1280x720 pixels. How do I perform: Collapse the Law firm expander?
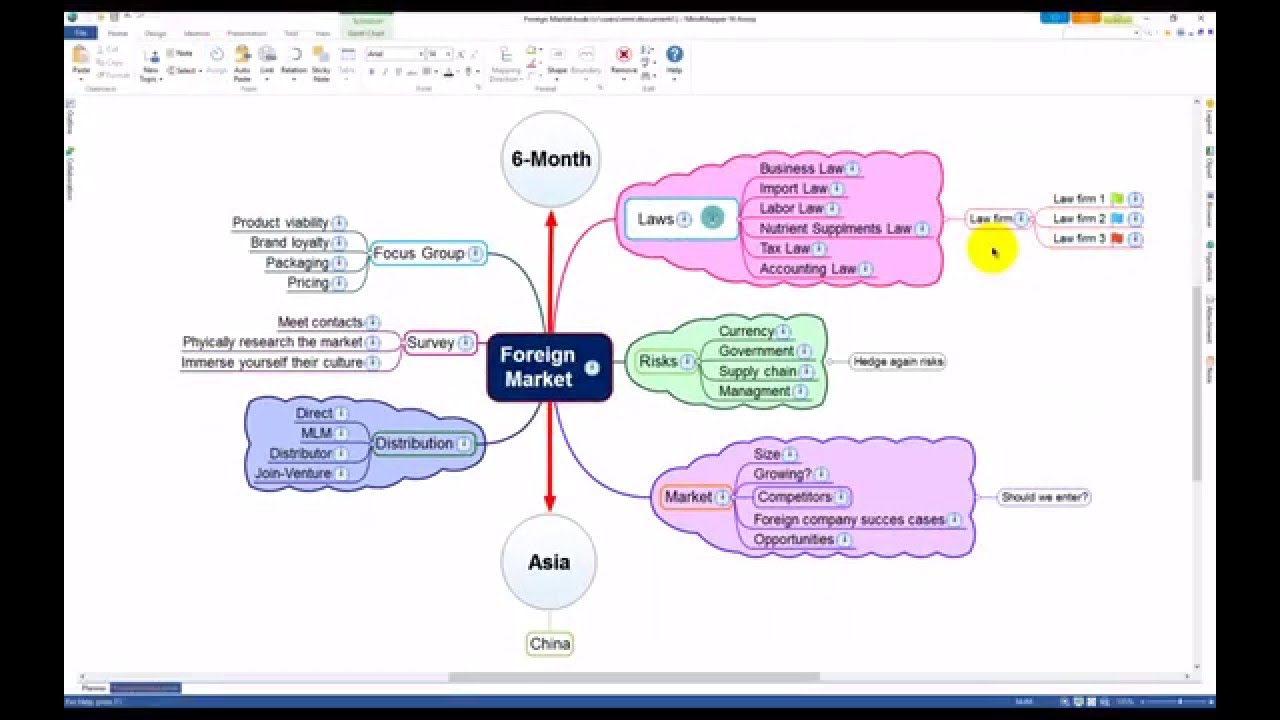pos(1021,219)
